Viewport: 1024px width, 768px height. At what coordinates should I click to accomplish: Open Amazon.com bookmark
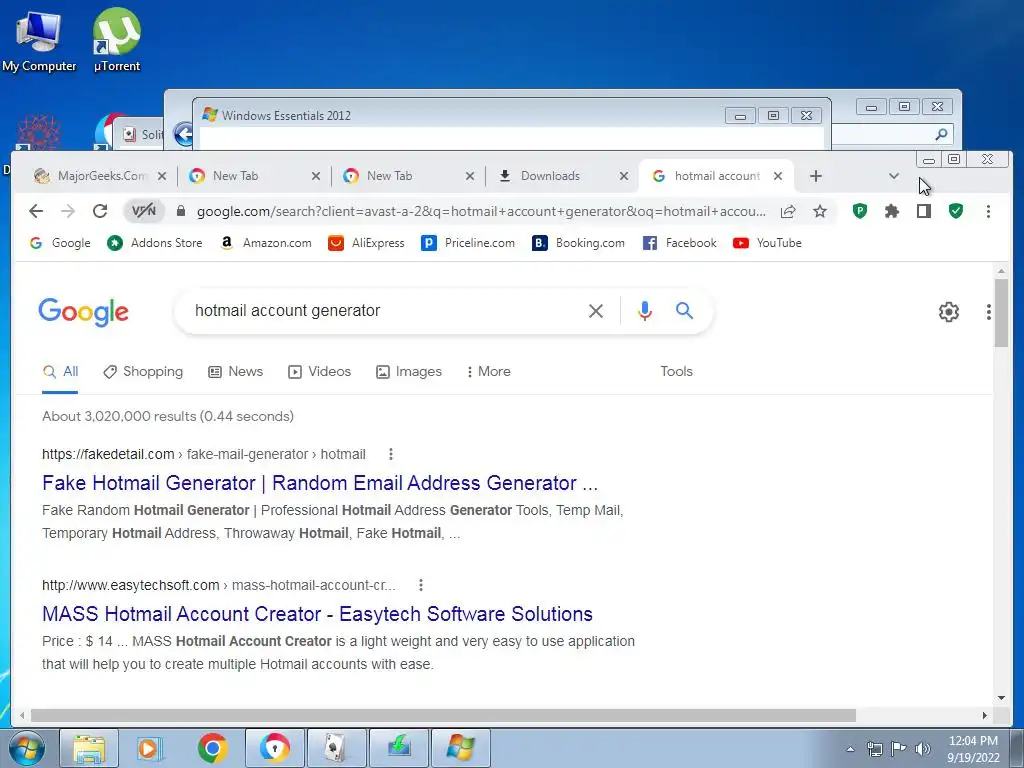[266, 243]
